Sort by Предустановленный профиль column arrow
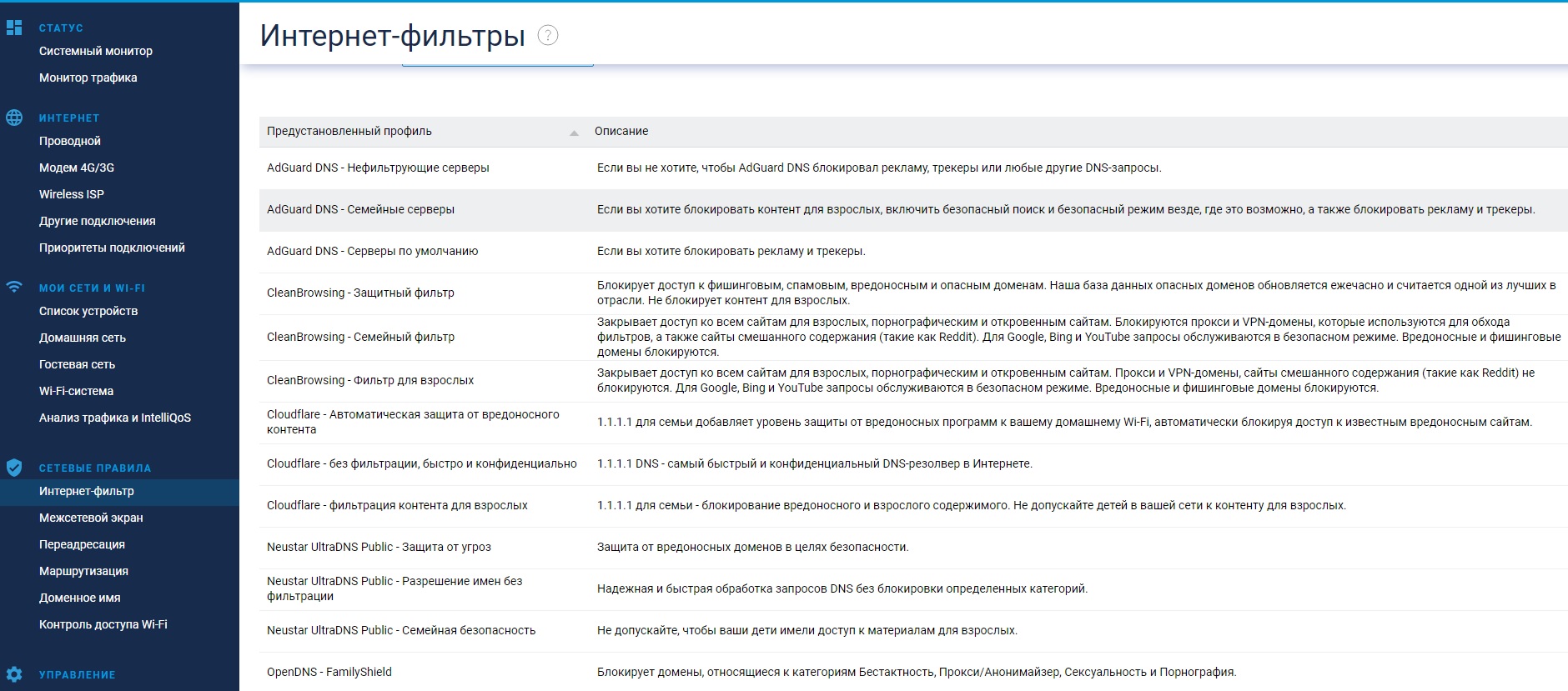1568x691 pixels. pos(574,133)
